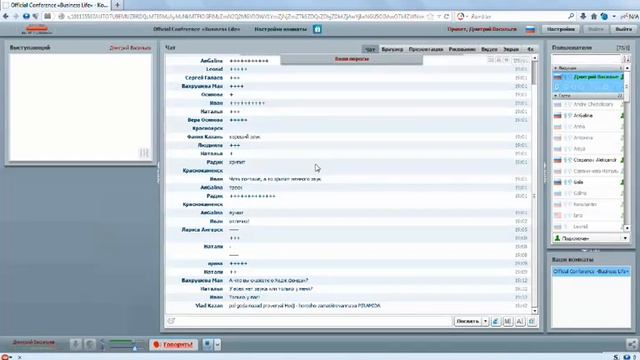Click the blue info icon next to Настройки комнаты
The width and height of the screenshot is (640, 360).
[x=317, y=29]
